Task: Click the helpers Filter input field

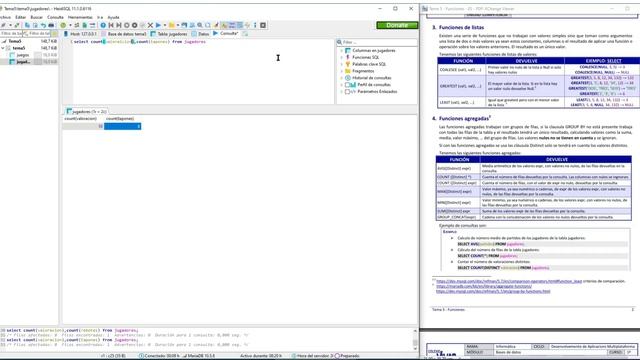Action: point(379,42)
